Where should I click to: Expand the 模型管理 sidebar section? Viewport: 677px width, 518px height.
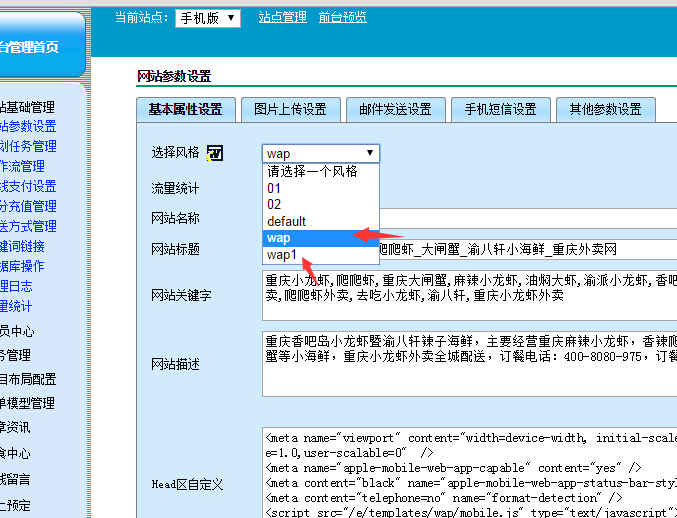click(x=28, y=403)
